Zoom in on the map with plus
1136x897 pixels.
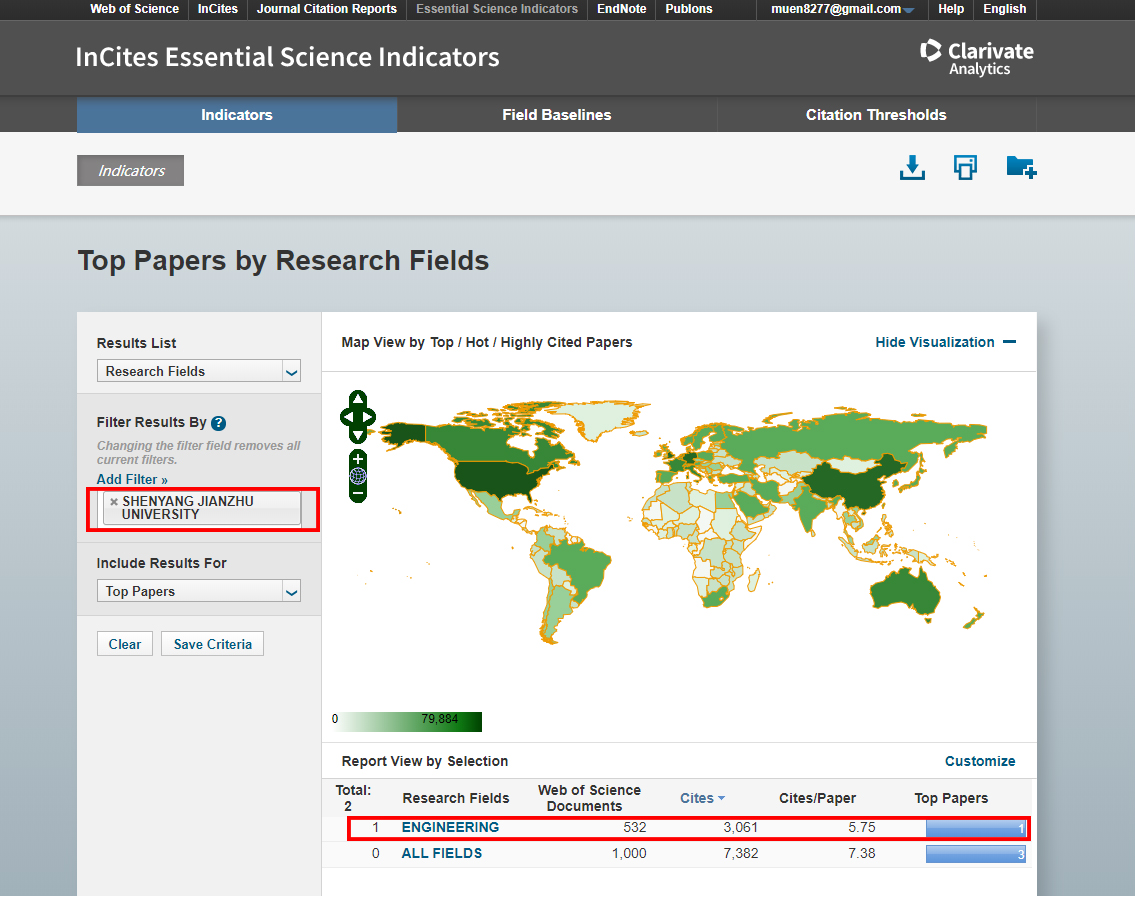358,459
